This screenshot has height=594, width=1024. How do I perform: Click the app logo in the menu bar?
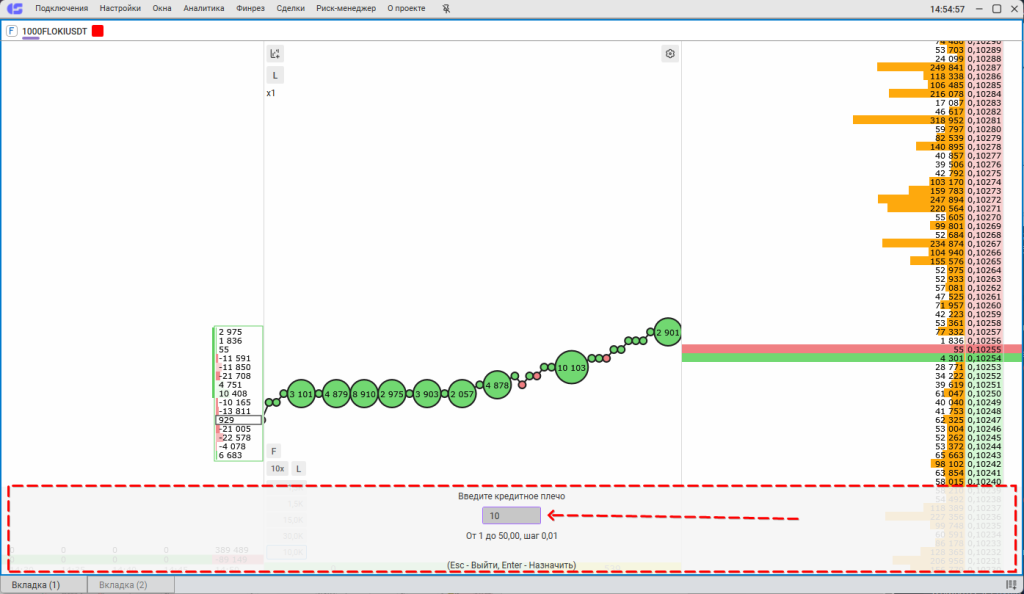15,8
